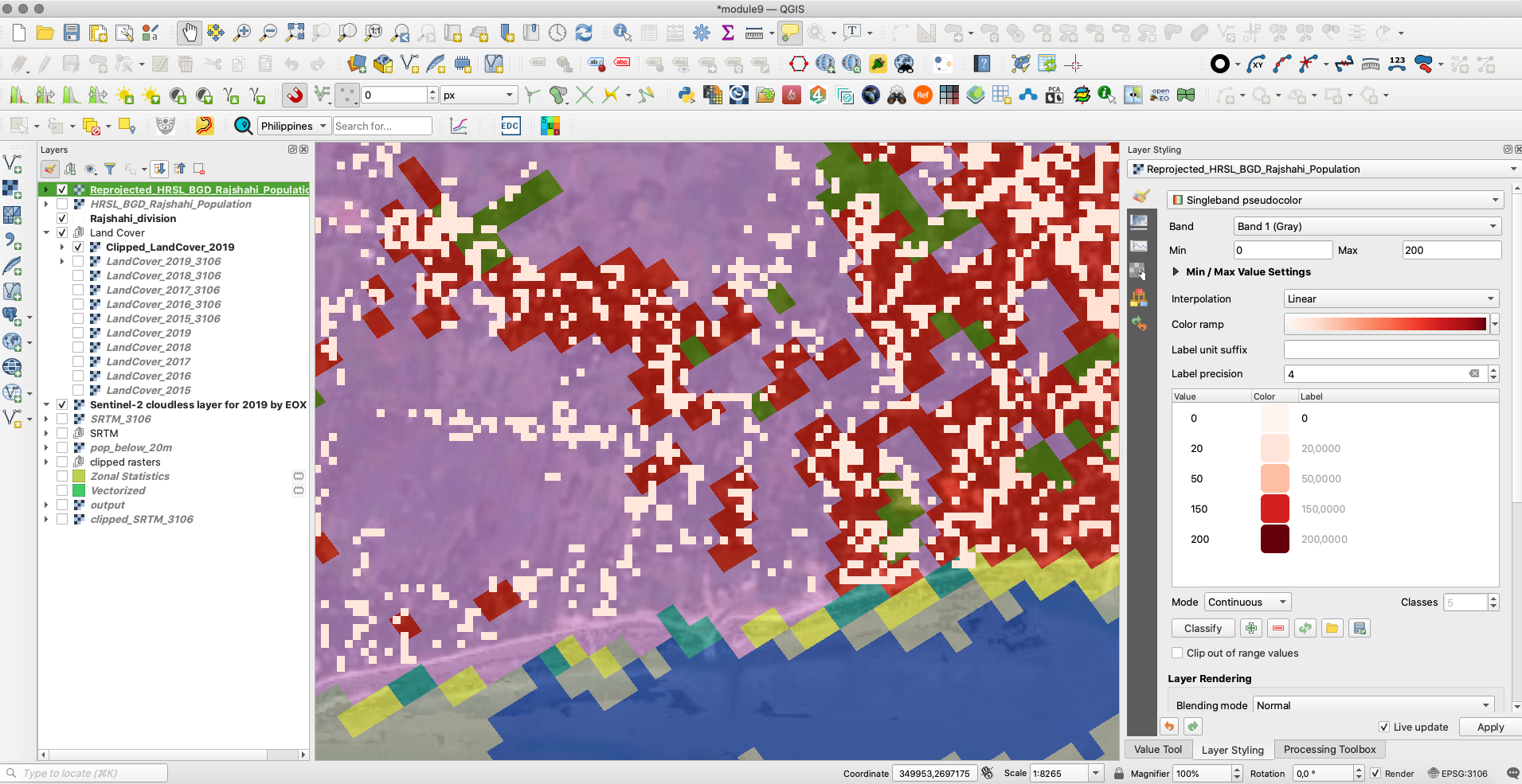Image resolution: width=1522 pixels, height=784 pixels.
Task: Open Mode Continuous dropdown
Action: coord(1247,602)
